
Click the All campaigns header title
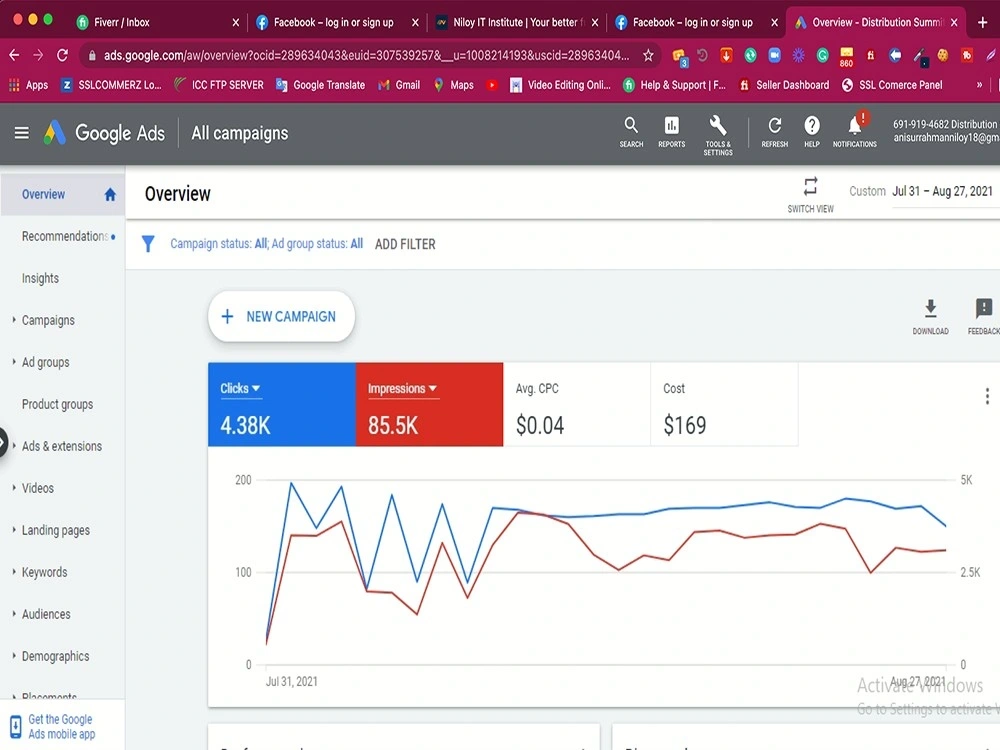(x=240, y=133)
